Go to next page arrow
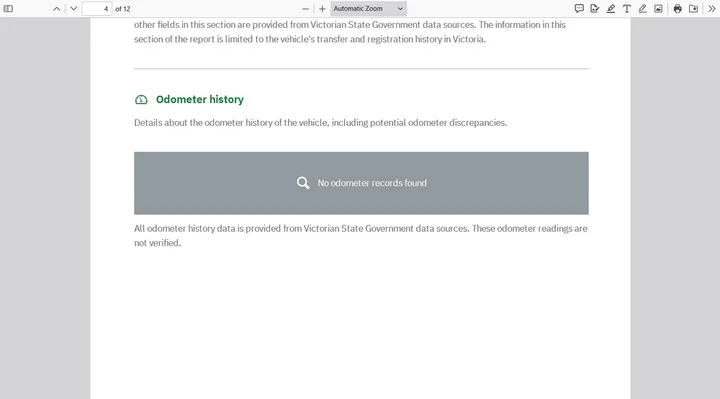Image resolution: width=720 pixels, height=399 pixels. [73, 9]
